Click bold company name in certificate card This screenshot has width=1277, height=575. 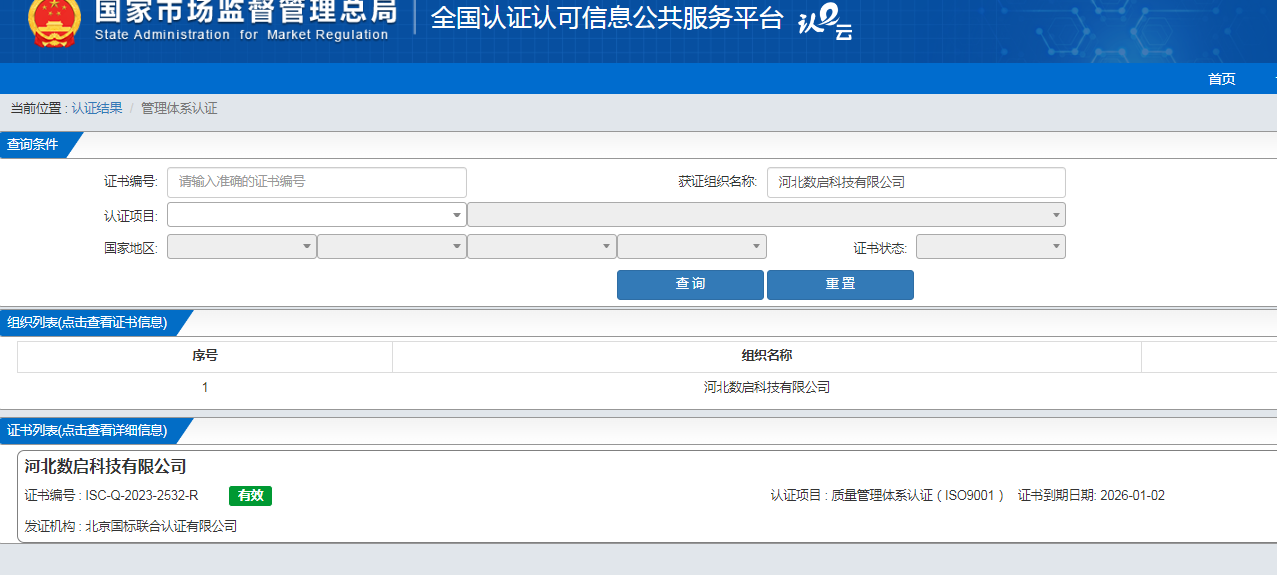pos(106,467)
